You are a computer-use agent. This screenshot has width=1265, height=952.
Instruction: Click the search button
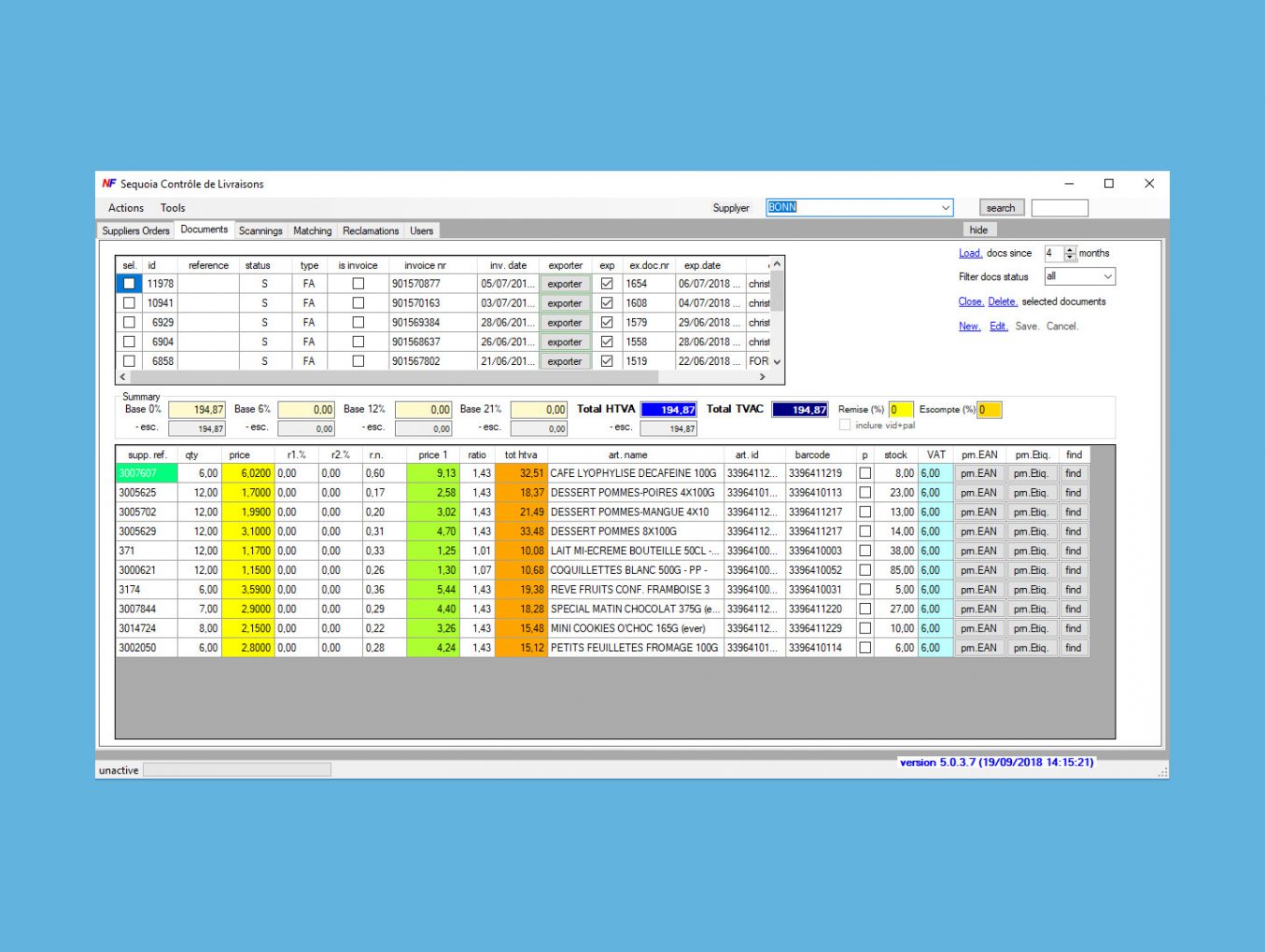(x=1001, y=207)
